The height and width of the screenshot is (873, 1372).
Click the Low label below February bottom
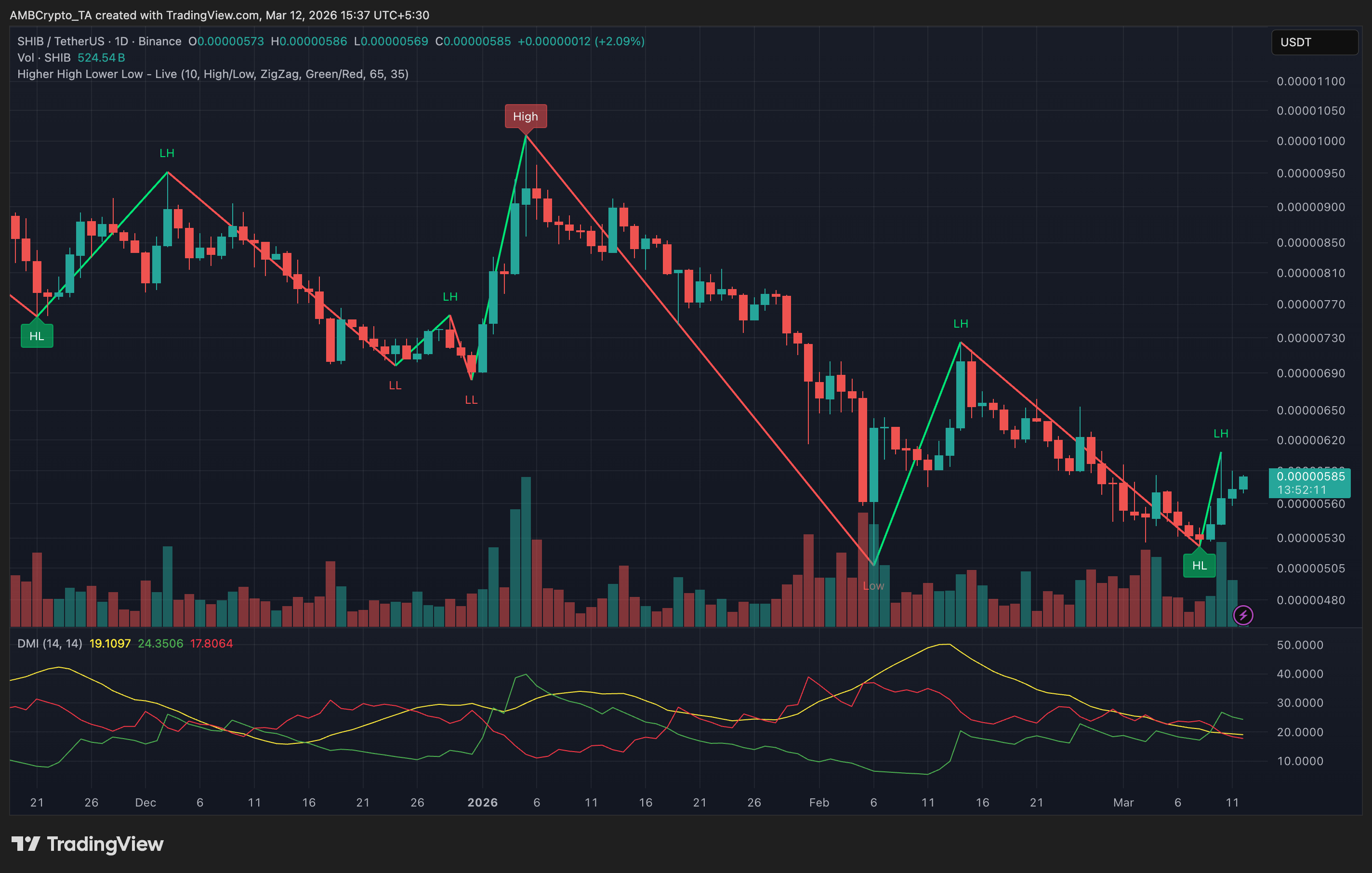tap(873, 586)
